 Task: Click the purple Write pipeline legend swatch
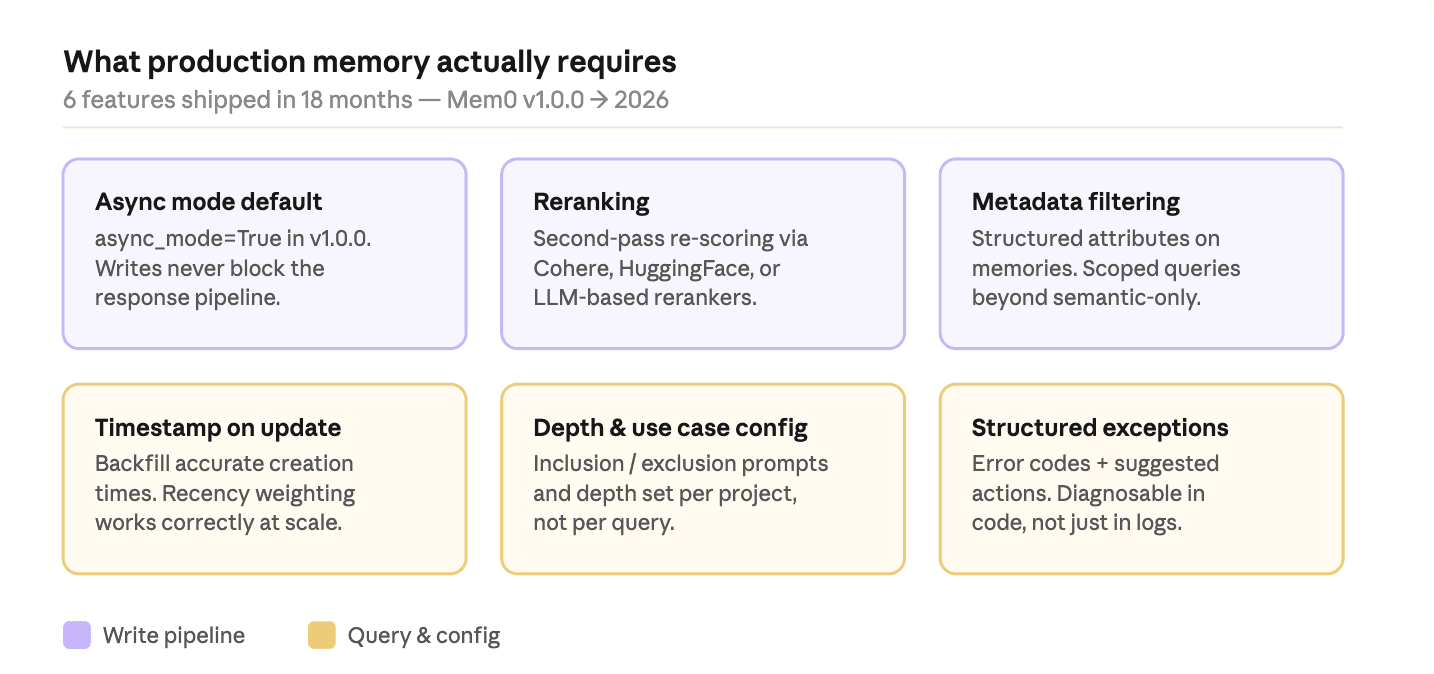[77, 635]
